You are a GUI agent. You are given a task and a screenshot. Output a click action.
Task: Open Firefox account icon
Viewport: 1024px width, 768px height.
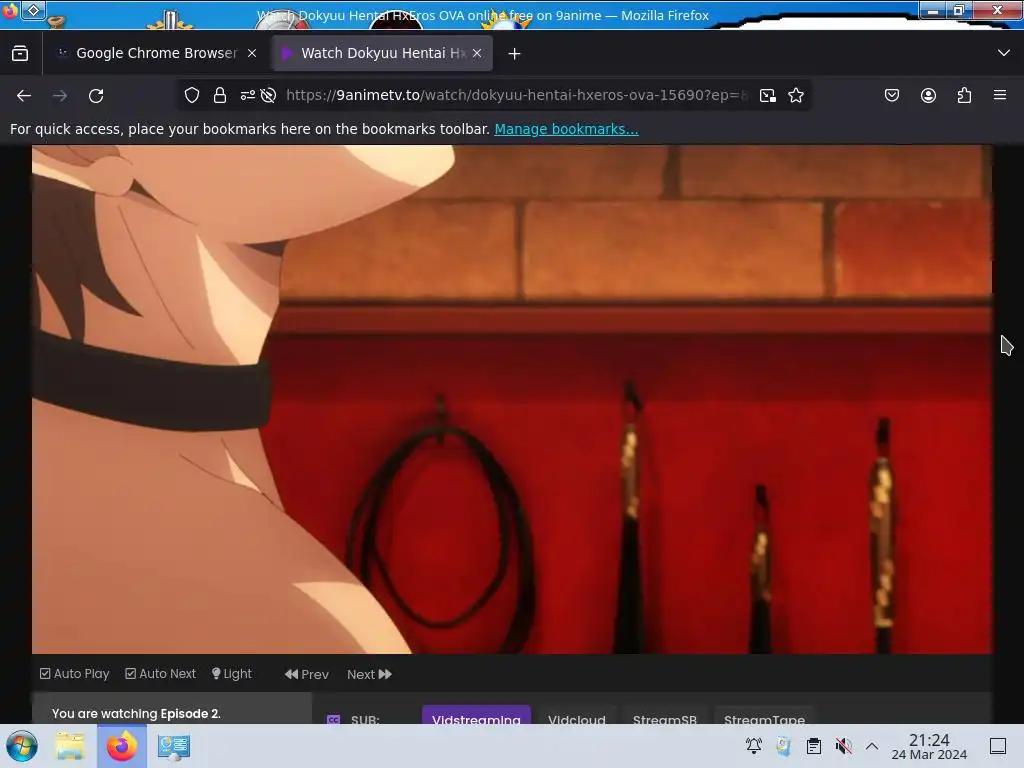[x=928, y=95]
